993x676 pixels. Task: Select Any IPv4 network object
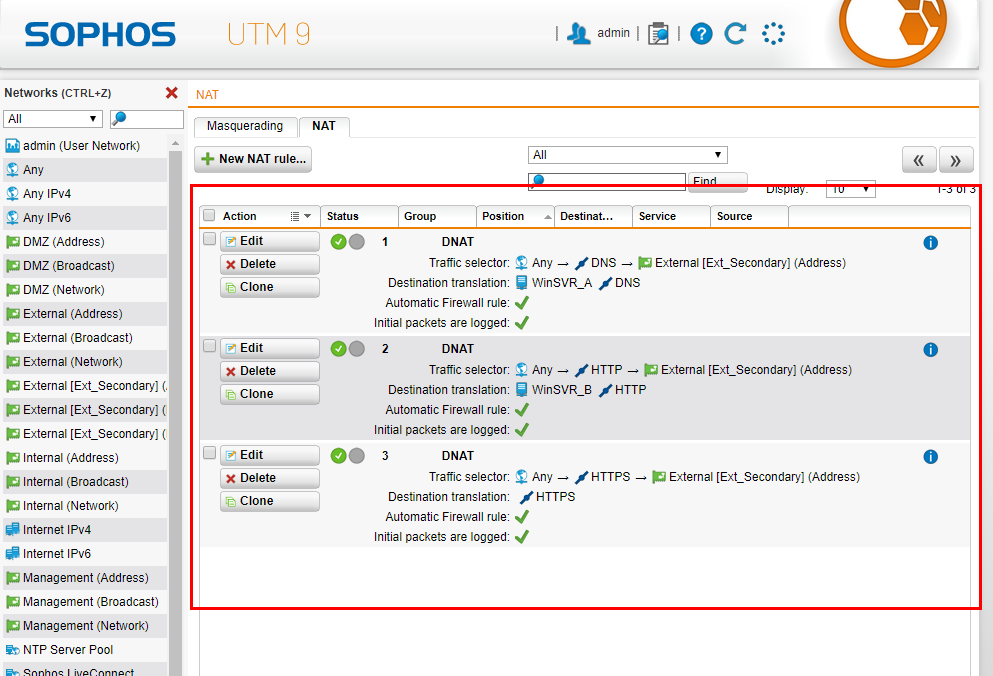(85, 194)
